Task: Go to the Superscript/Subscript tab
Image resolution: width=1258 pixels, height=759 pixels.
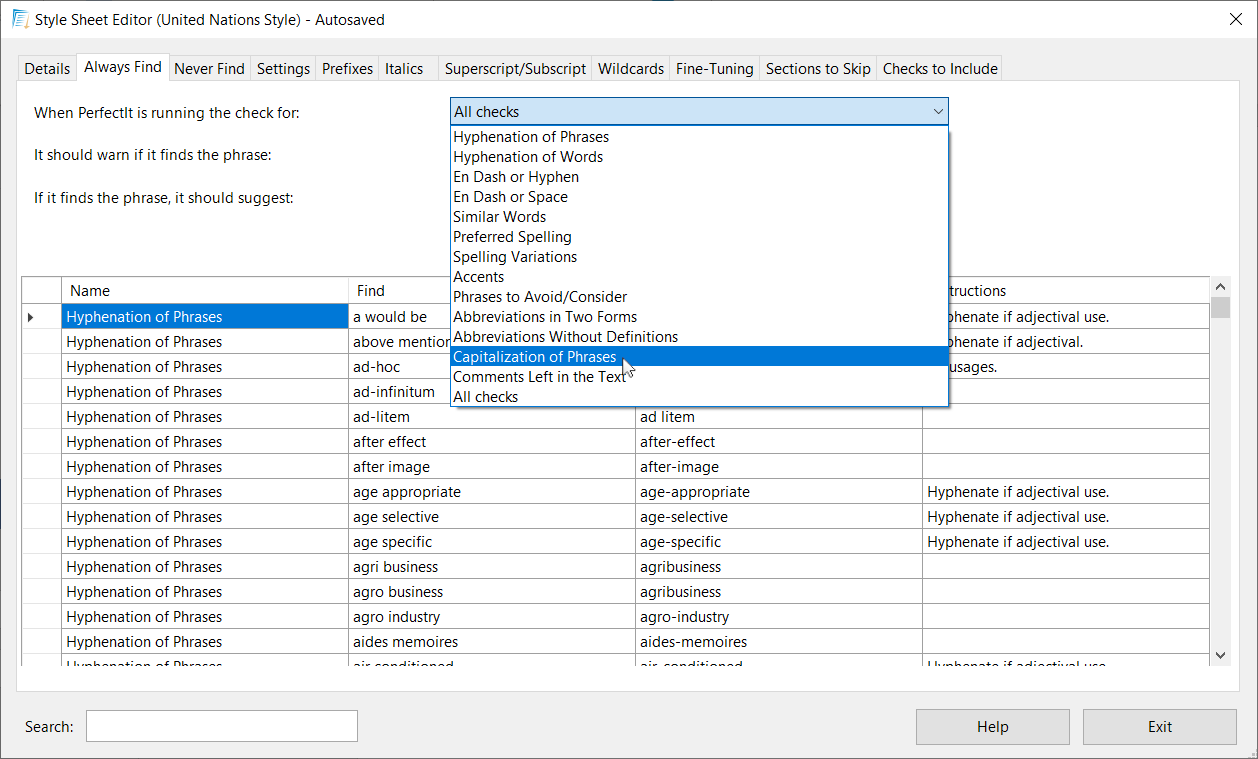Action: click(515, 69)
